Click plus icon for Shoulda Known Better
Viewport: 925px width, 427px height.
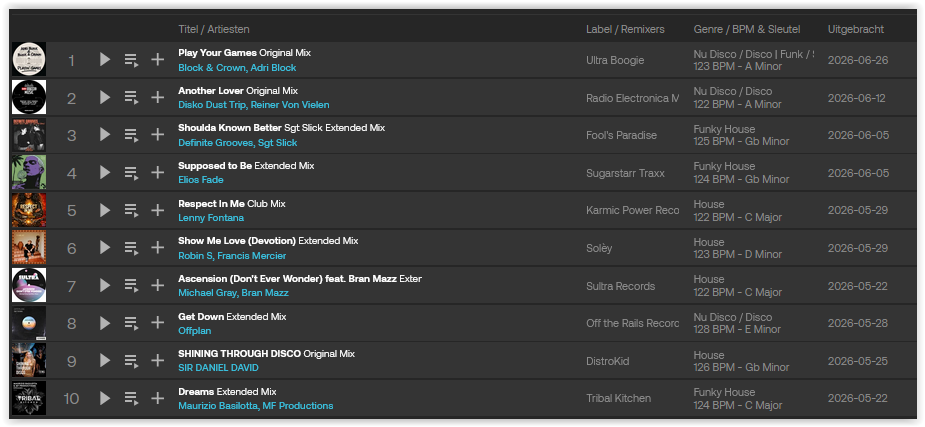pyautogui.click(x=158, y=135)
